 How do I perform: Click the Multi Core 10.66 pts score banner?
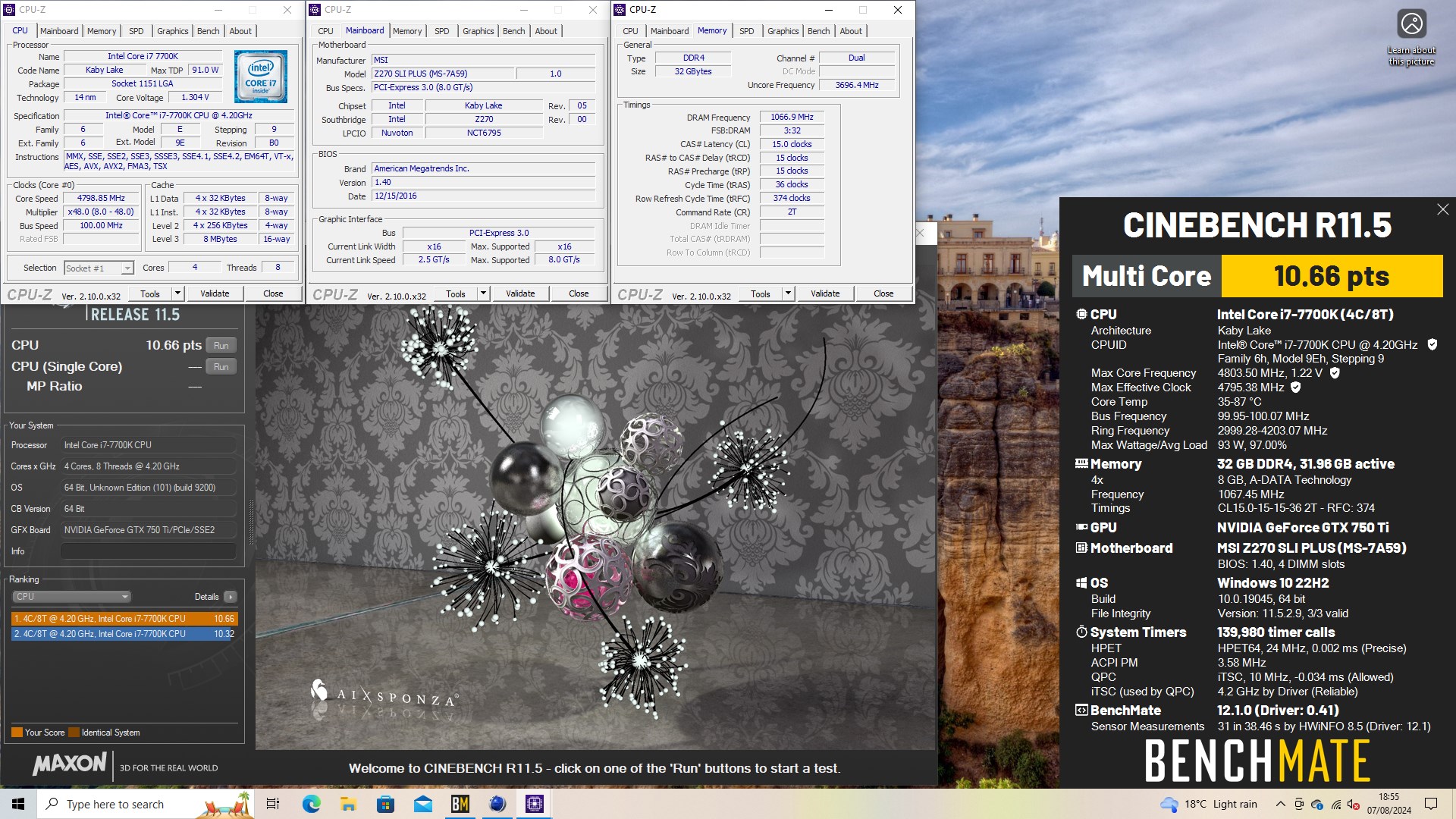pos(1257,276)
